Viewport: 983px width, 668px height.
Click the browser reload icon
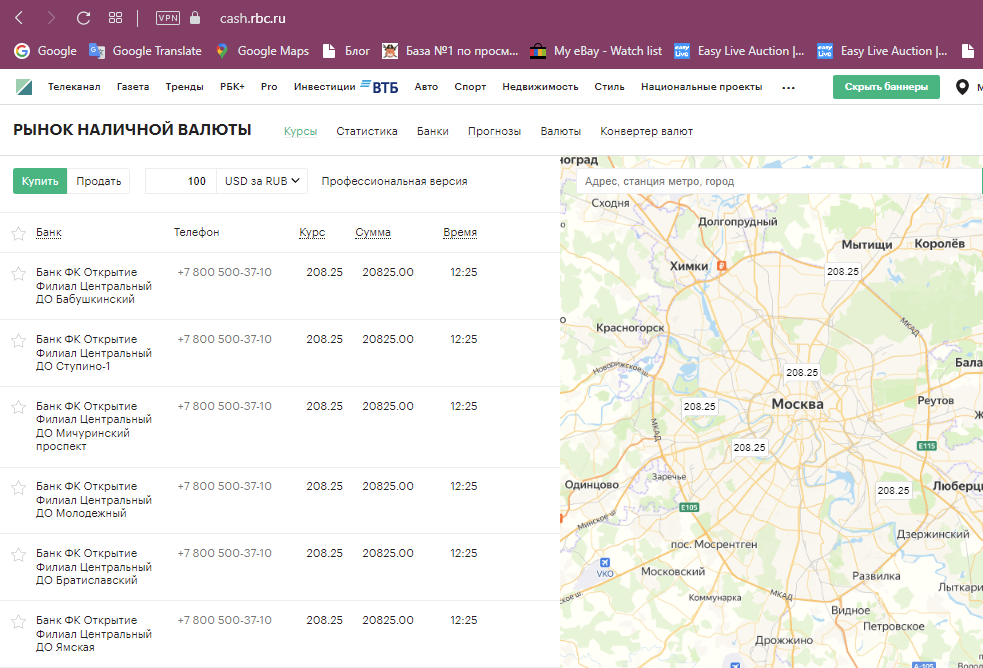(83, 18)
